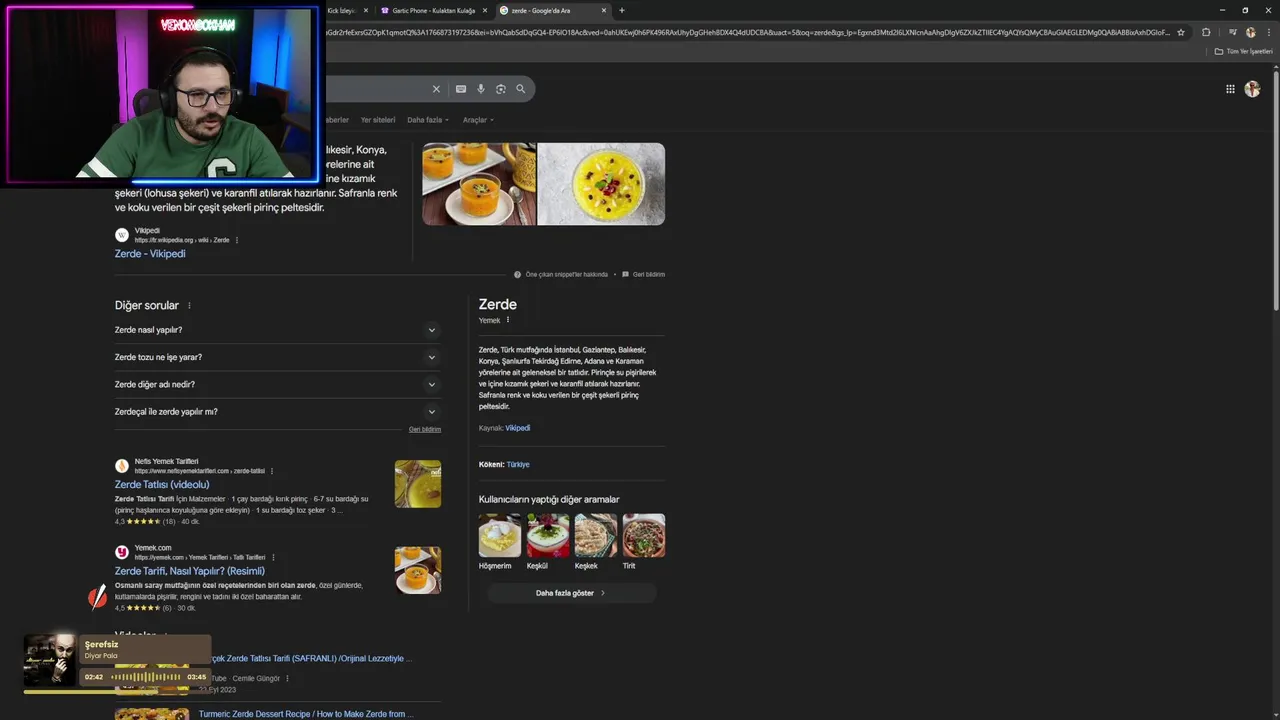Open the options dots next to Diğer sorular

[x=189, y=306]
